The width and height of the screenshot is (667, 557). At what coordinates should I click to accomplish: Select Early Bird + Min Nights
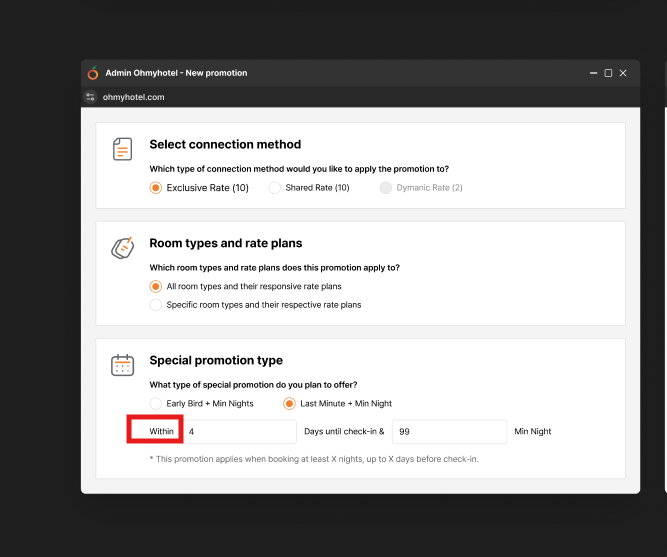155,404
